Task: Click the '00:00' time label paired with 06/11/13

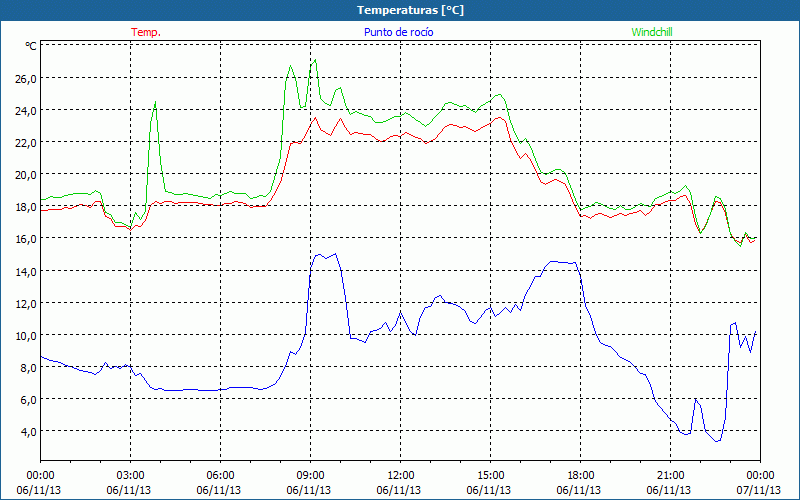Action: click(x=40, y=476)
